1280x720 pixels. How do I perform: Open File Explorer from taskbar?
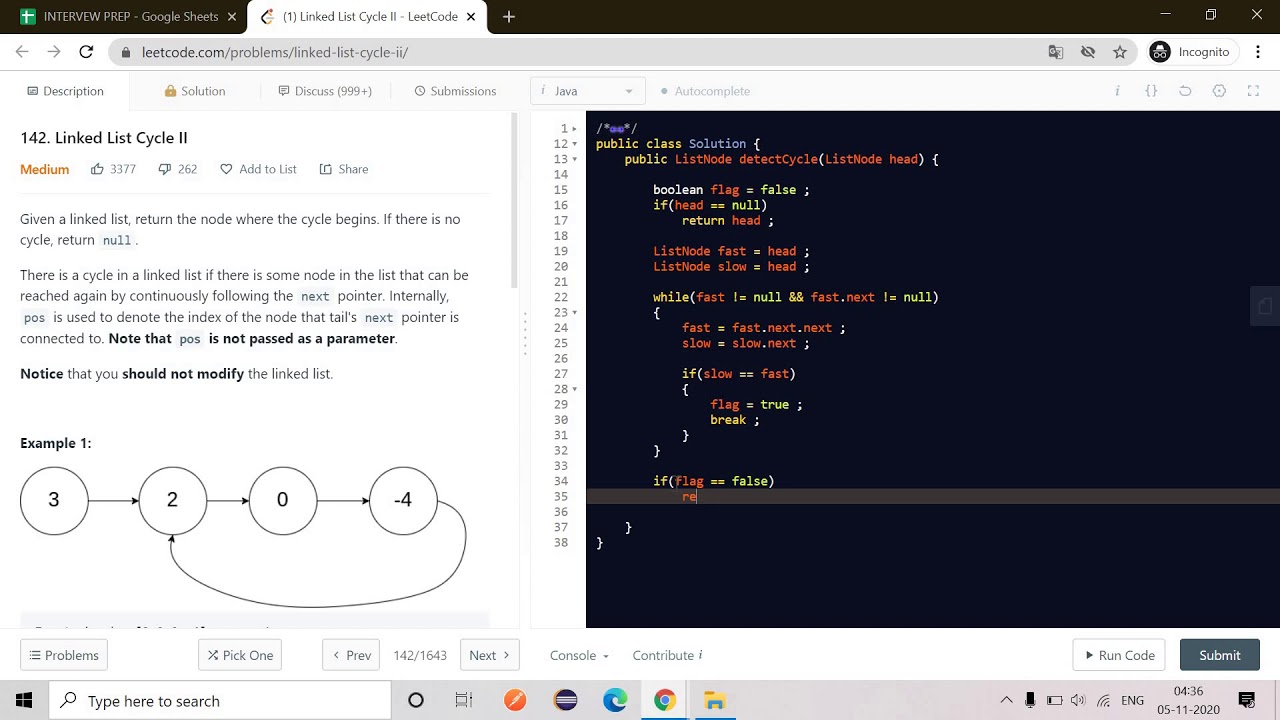coord(714,700)
